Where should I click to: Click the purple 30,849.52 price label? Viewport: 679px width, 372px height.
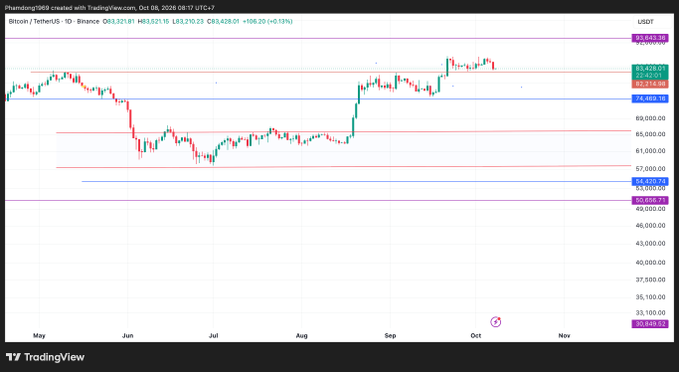(x=650, y=324)
